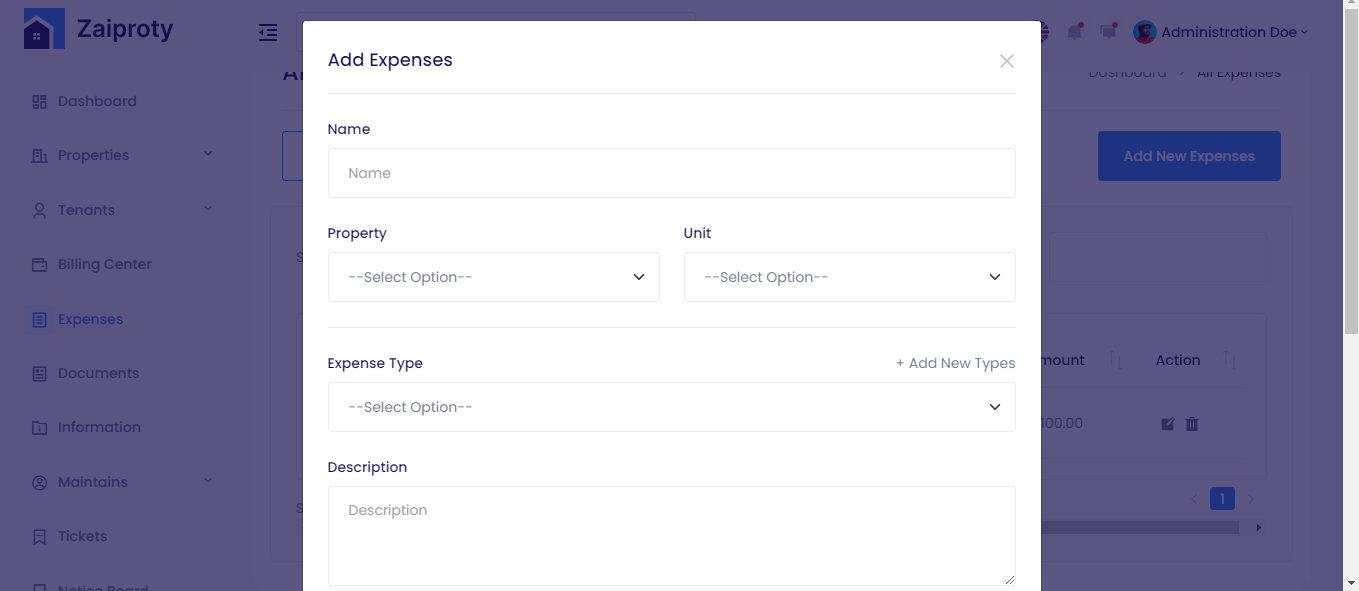Click the Zaiproty logo icon

44,30
